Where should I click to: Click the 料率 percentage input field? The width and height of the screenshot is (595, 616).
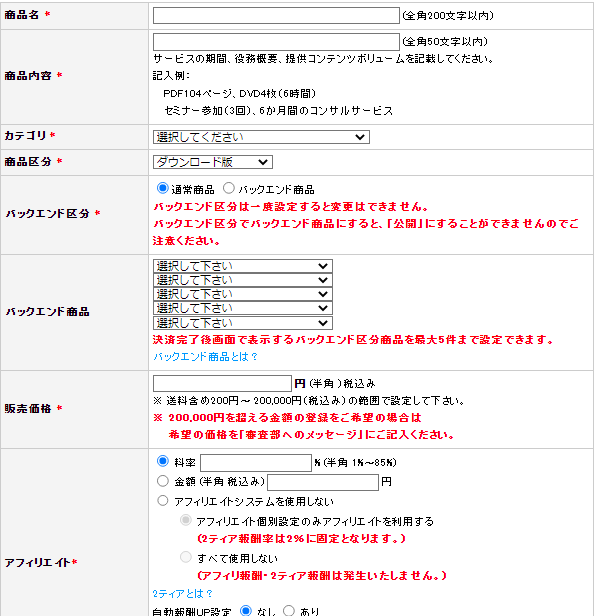tap(256, 463)
